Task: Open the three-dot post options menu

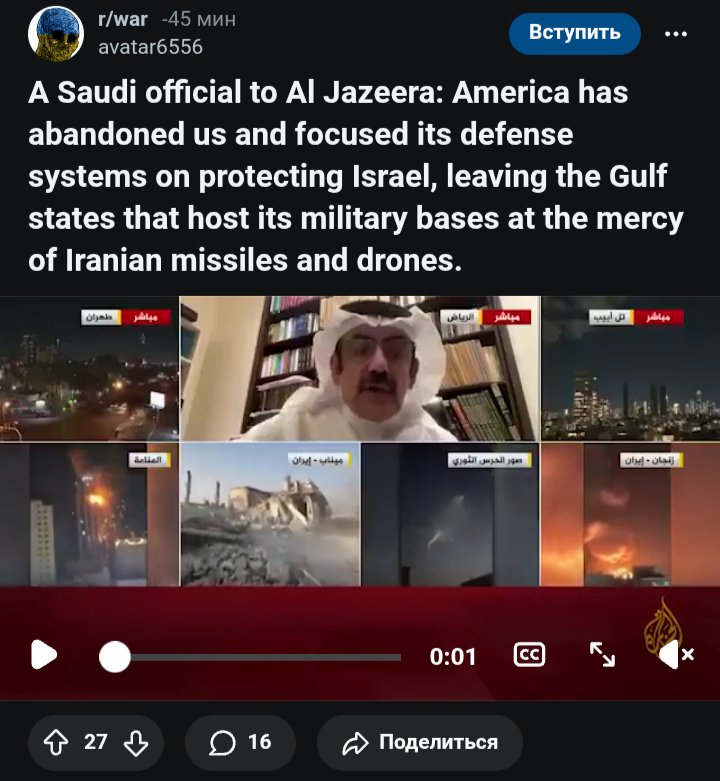Action: [x=676, y=34]
